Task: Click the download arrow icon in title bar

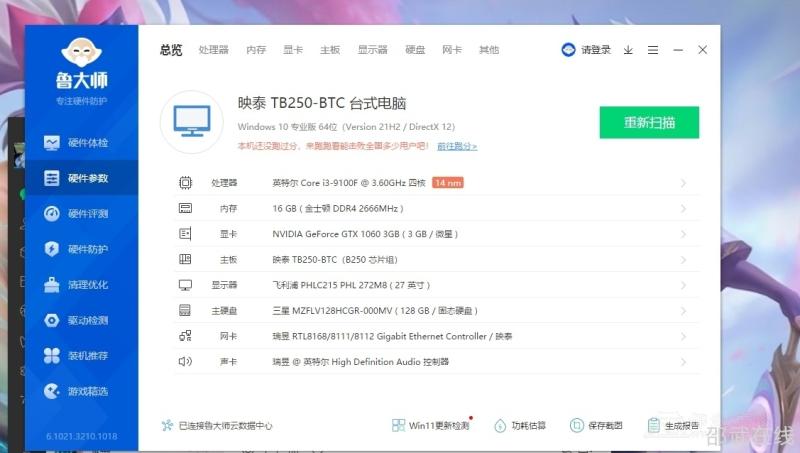Action: pyautogui.click(x=628, y=50)
